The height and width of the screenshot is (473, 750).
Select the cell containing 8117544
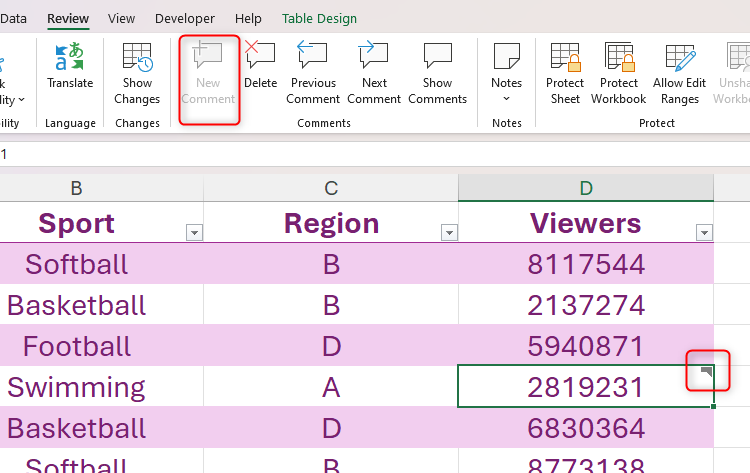pos(586,264)
